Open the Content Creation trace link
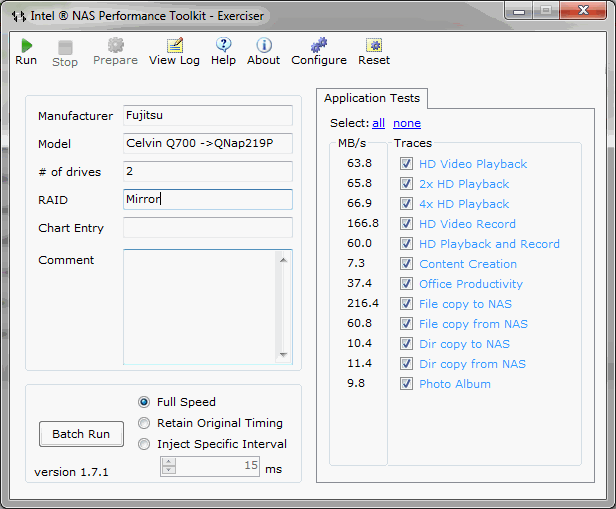Screen dimensions: 616x509 point(468,264)
